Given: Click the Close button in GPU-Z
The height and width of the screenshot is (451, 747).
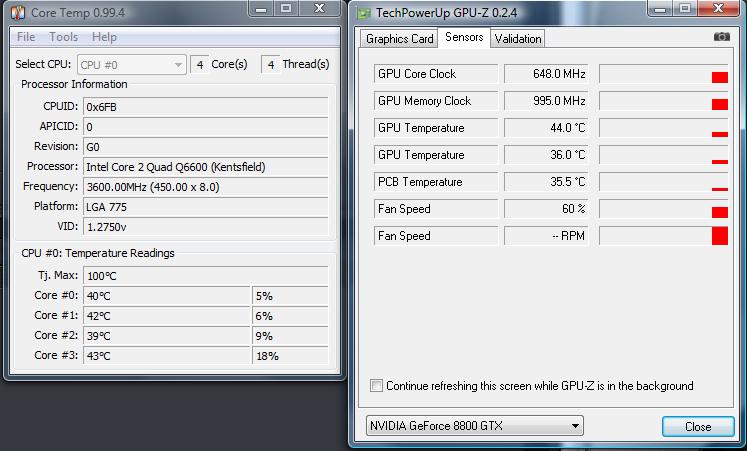Looking at the screenshot, I should [x=698, y=426].
